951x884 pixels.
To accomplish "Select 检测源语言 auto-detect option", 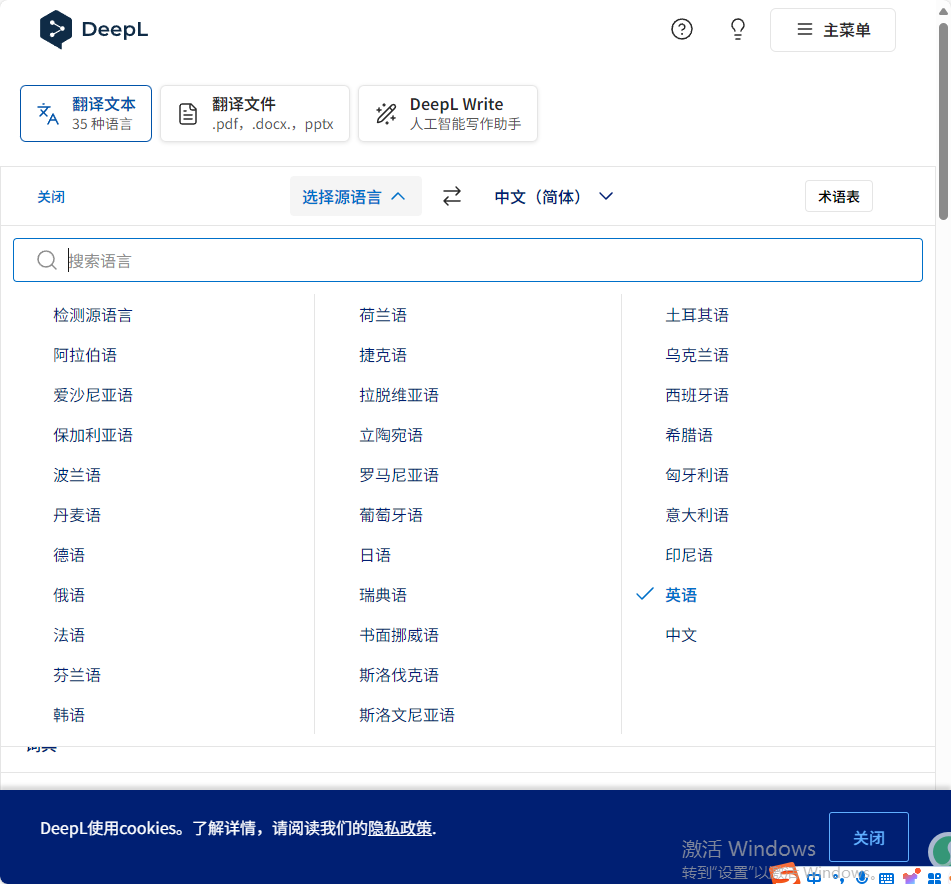I will 93,315.
